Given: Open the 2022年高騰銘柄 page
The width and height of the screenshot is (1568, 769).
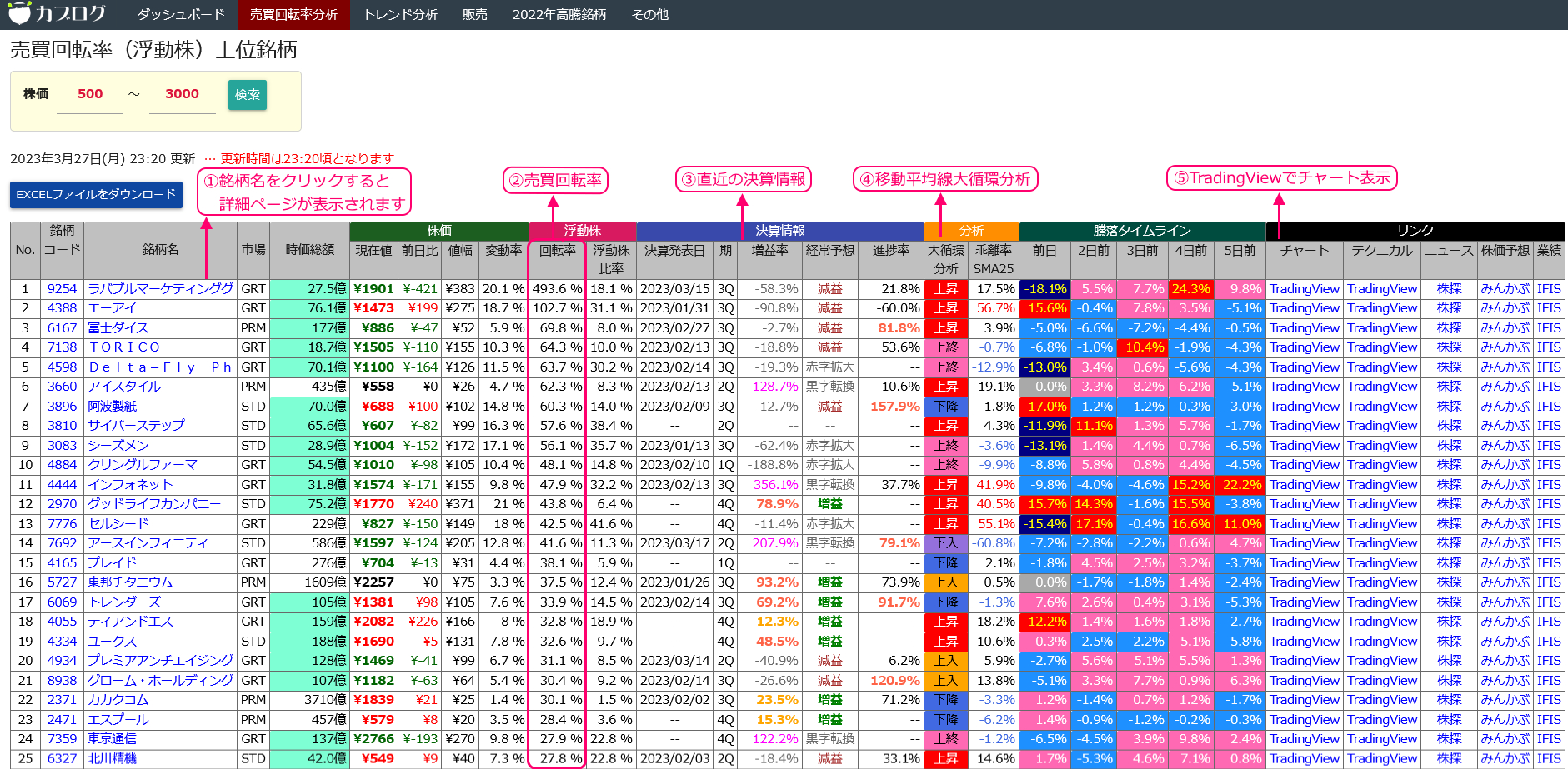Looking at the screenshot, I should tap(559, 15).
